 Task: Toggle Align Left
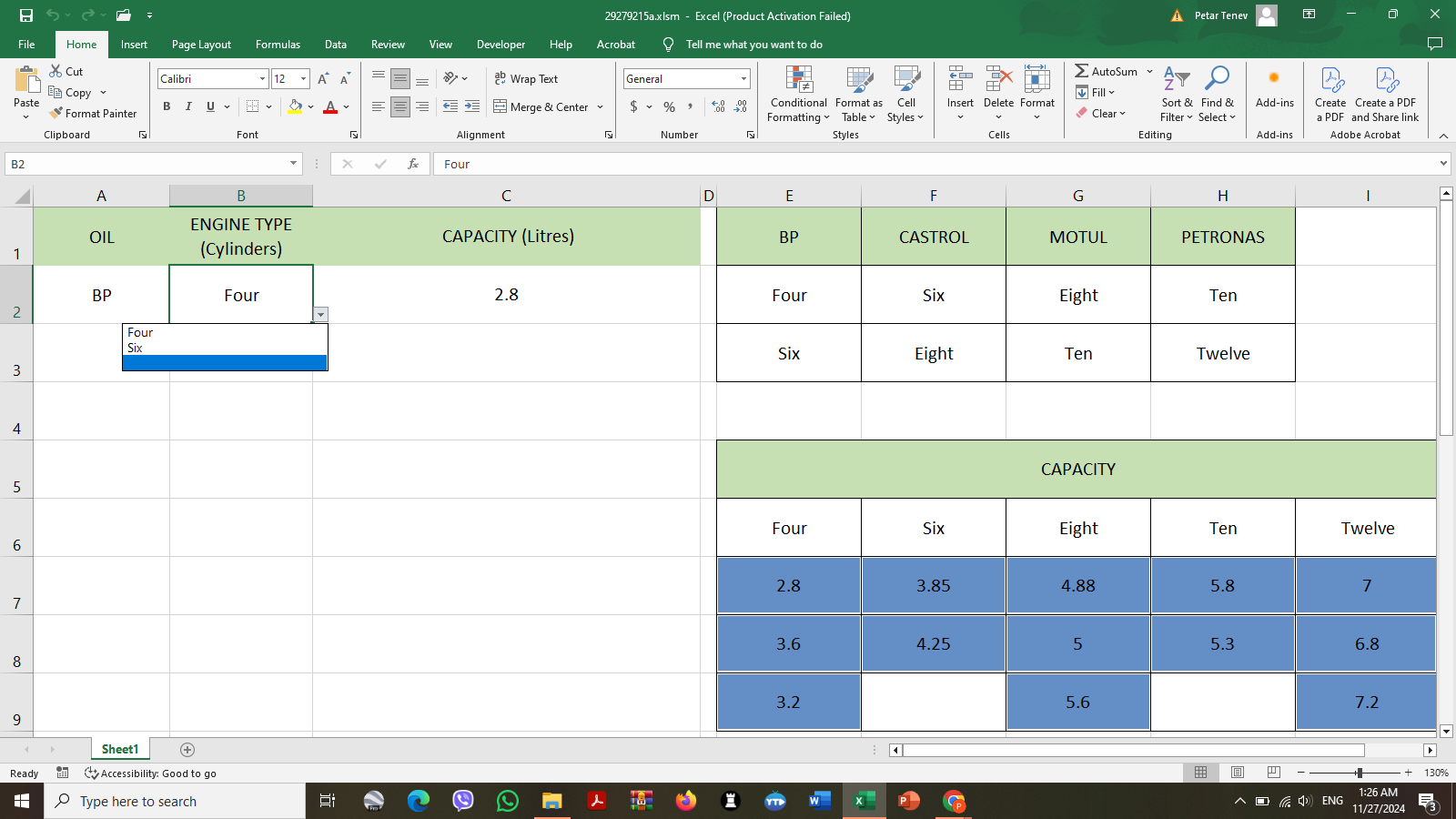click(x=379, y=106)
